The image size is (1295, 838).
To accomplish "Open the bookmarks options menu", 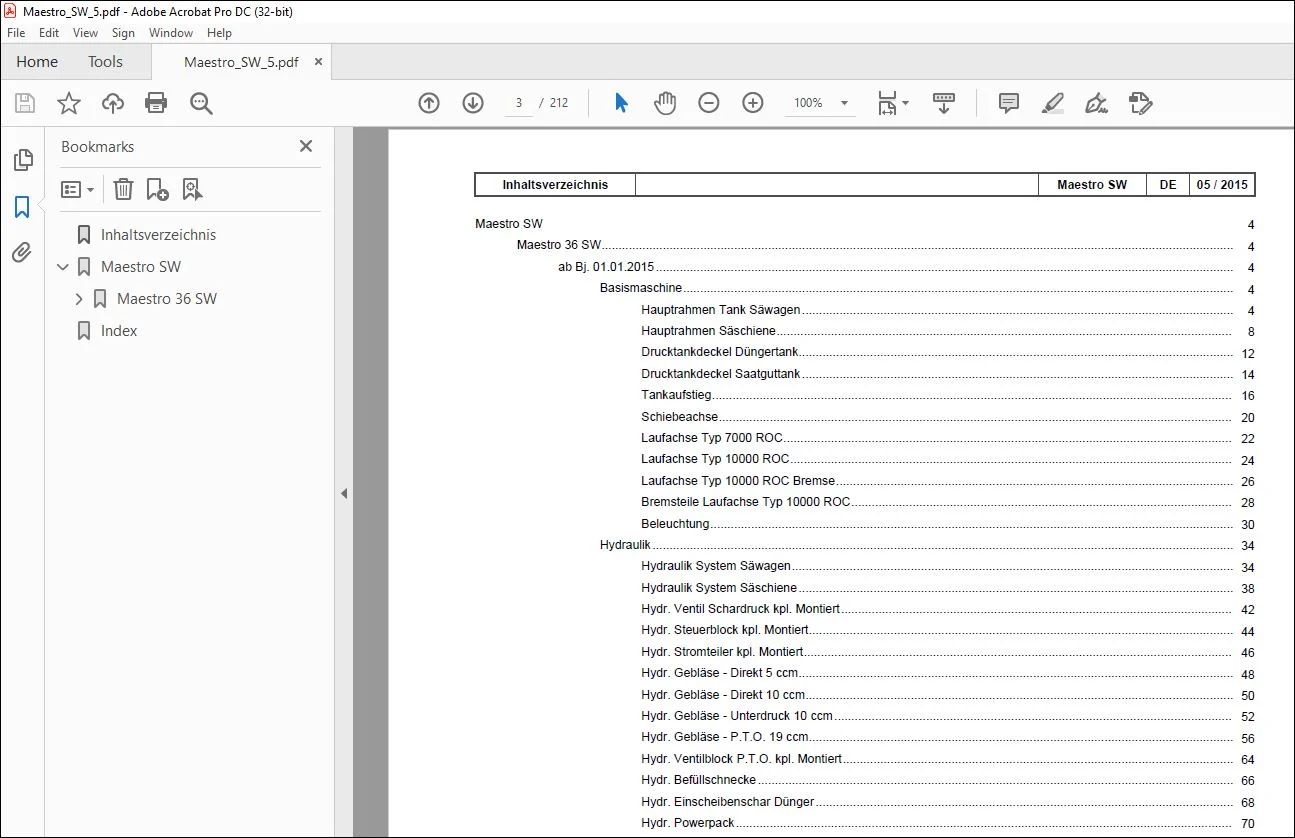I will pyautogui.click(x=78, y=189).
